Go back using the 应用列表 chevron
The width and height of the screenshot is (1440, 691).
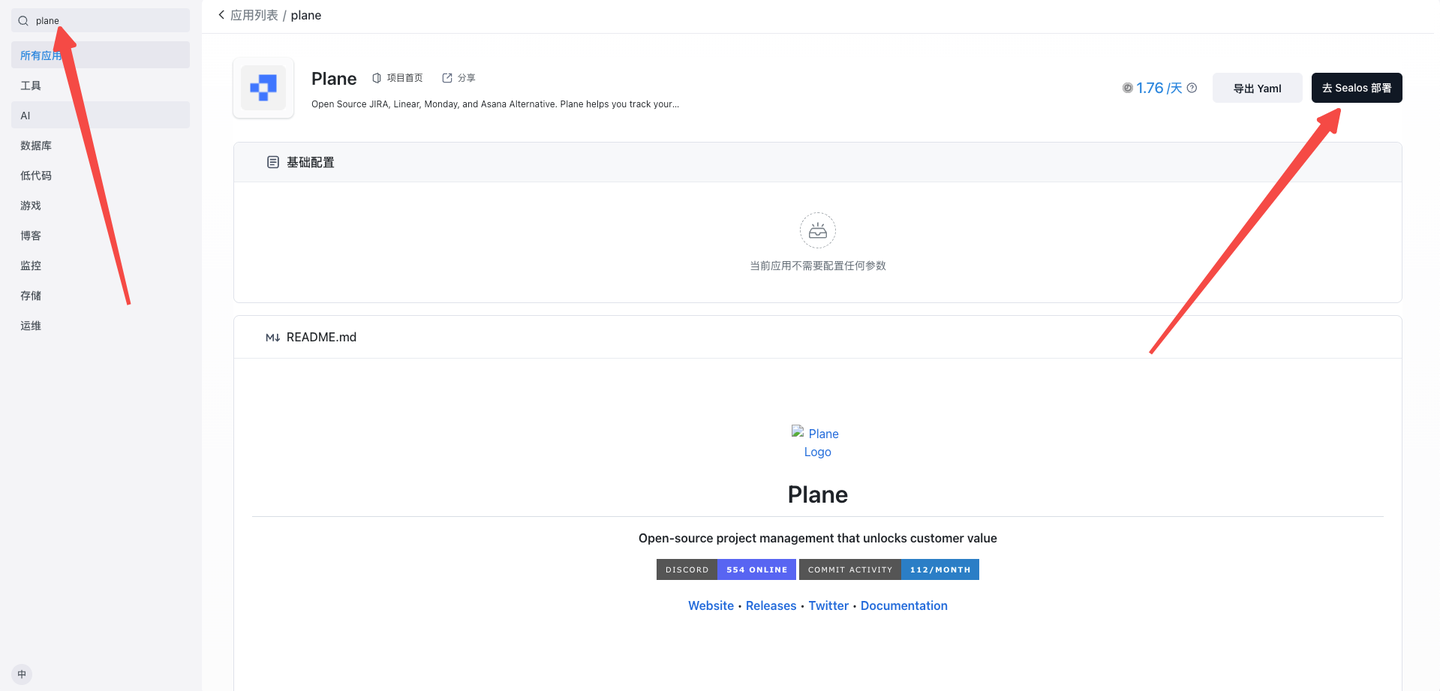(222, 15)
